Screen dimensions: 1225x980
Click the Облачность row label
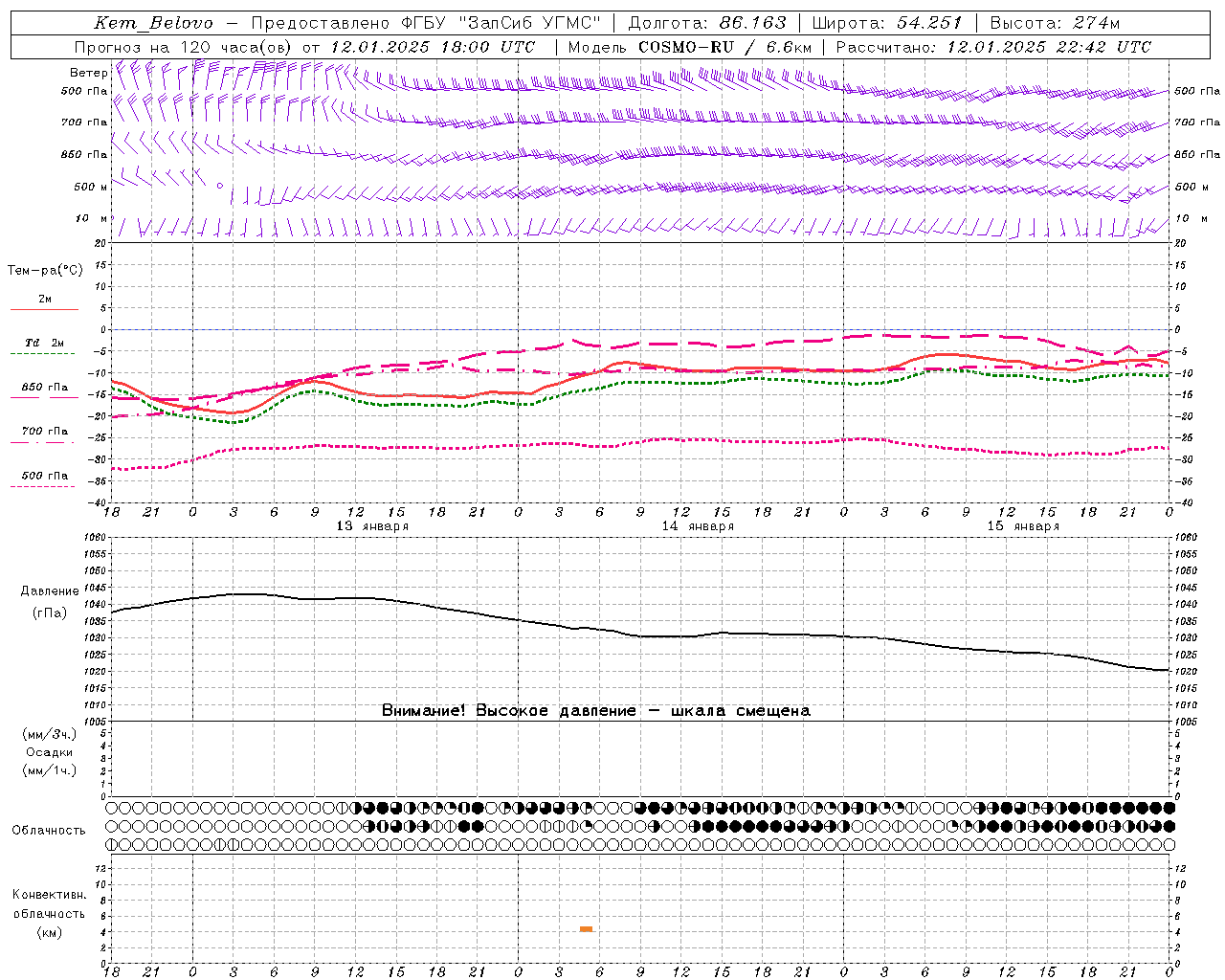[x=49, y=830]
